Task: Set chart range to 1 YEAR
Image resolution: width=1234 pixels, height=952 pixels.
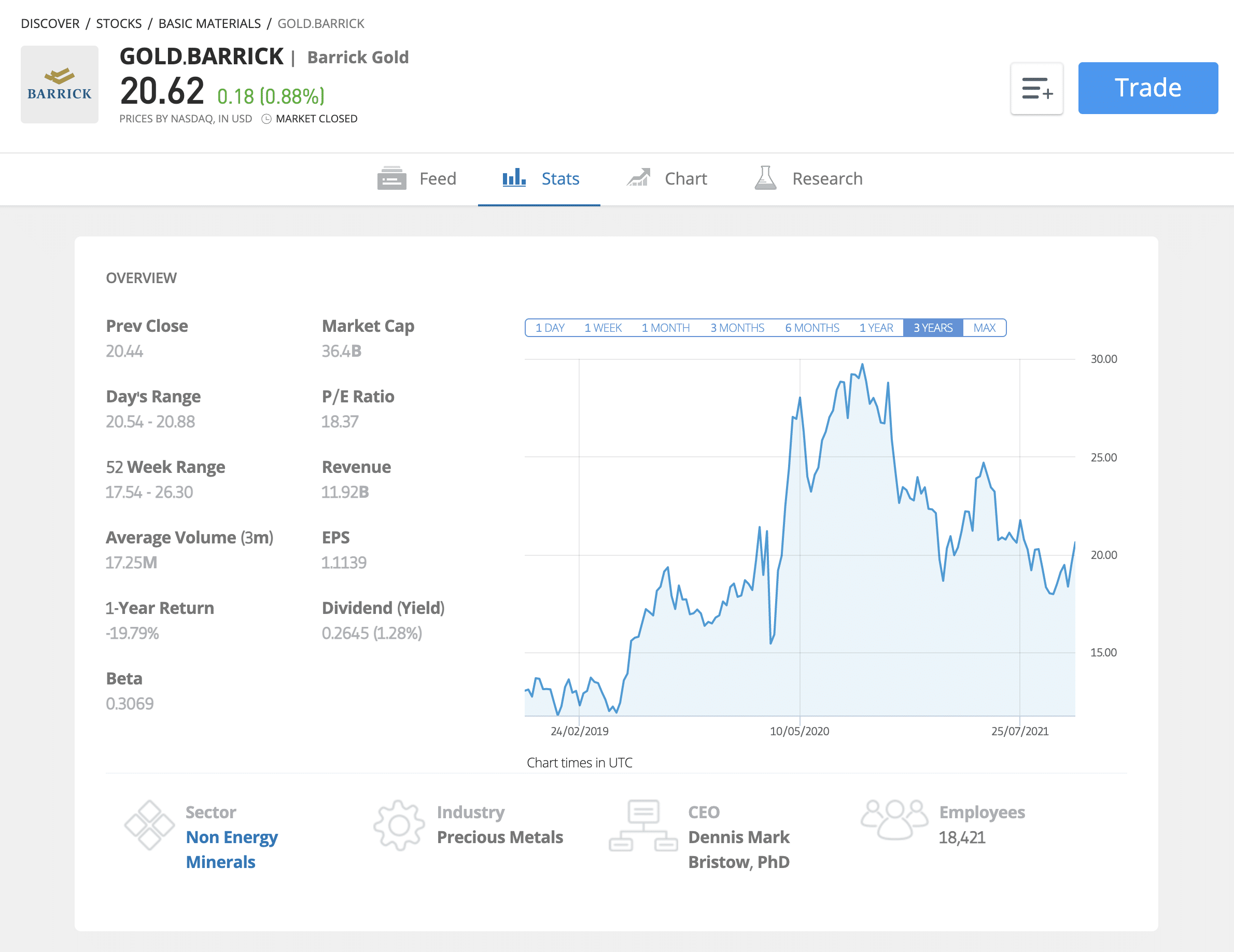Action: [876, 328]
